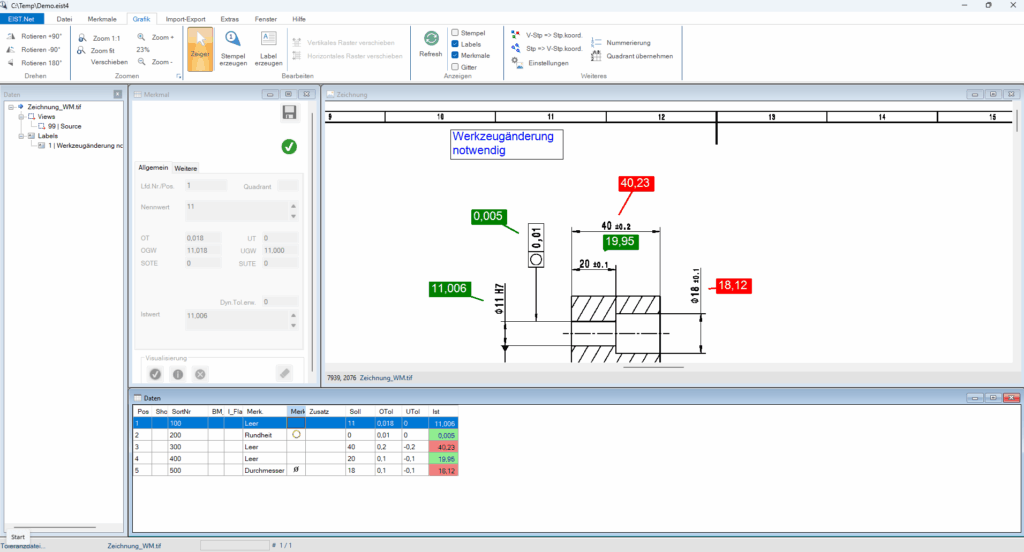Select the Allgemein tab
1024x552 pixels.
tap(153, 168)
